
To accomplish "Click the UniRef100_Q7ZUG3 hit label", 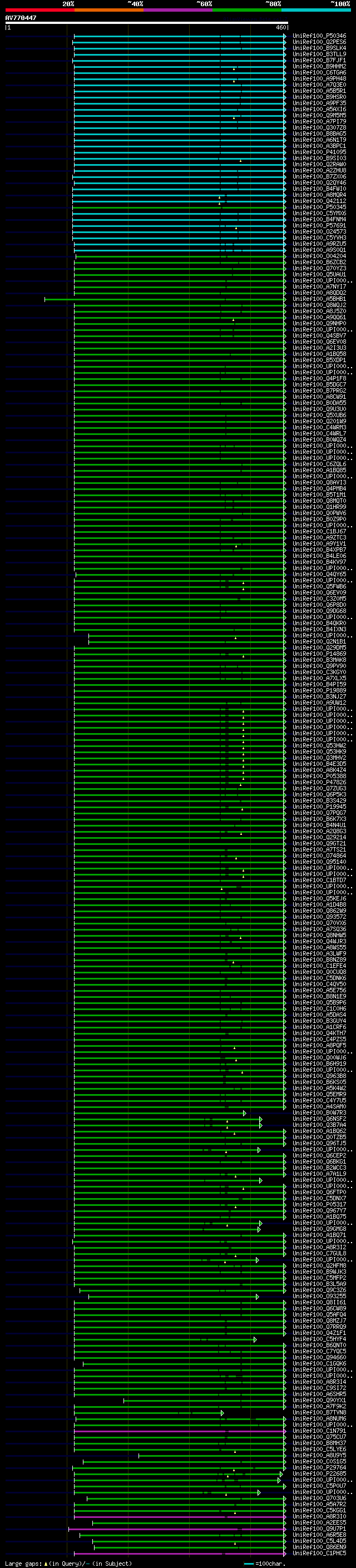I will coord(319,788).
